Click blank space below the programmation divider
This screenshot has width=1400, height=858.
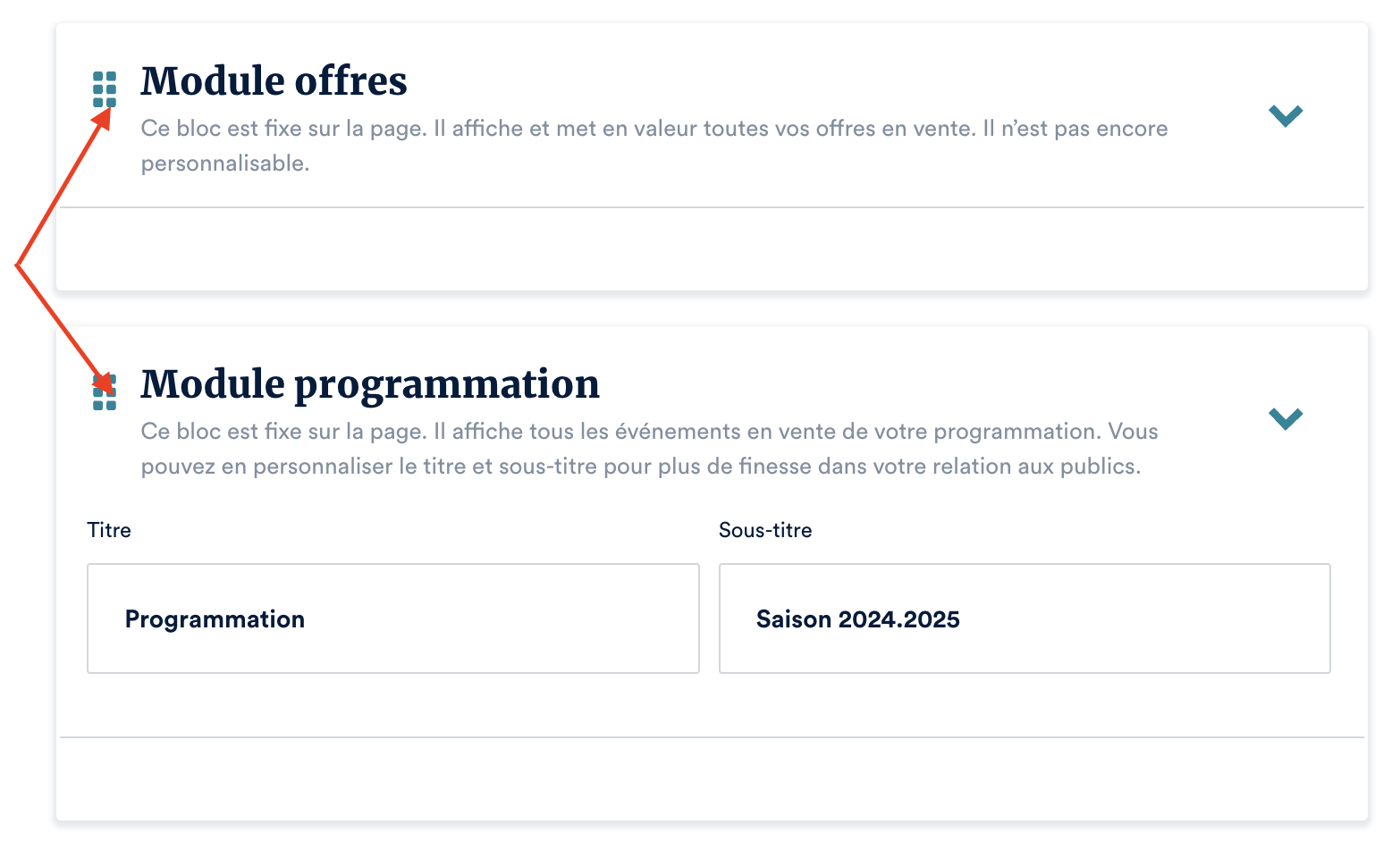pos(712,778)
